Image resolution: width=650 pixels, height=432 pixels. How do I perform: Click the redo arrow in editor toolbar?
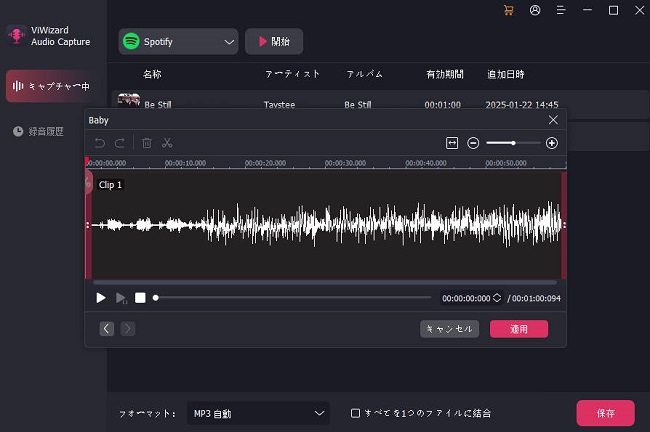click(x=120, y=143)
